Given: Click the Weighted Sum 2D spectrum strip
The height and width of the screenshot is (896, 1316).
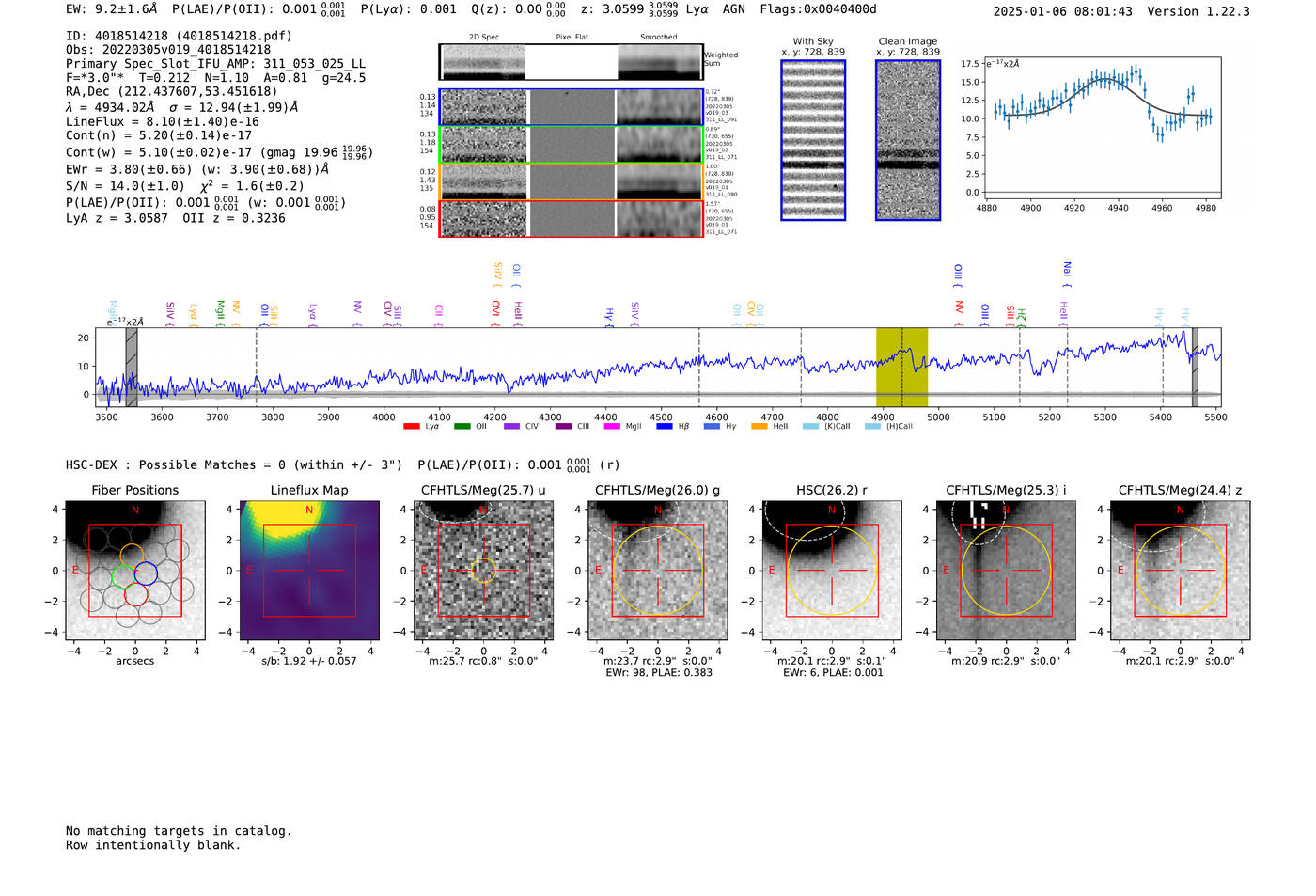Looking at the screenshot, I should click(571, 62).
